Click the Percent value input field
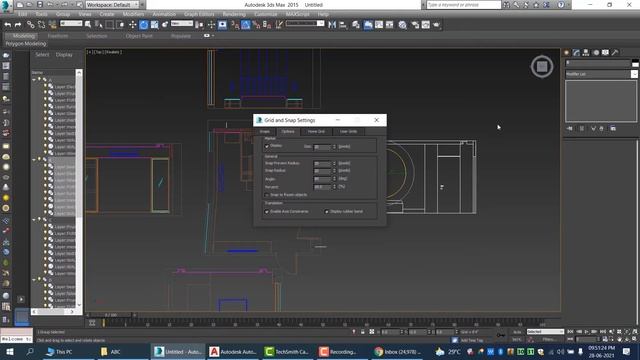The width and height of the screenshot is (640, 360). (x=322, y=187)
